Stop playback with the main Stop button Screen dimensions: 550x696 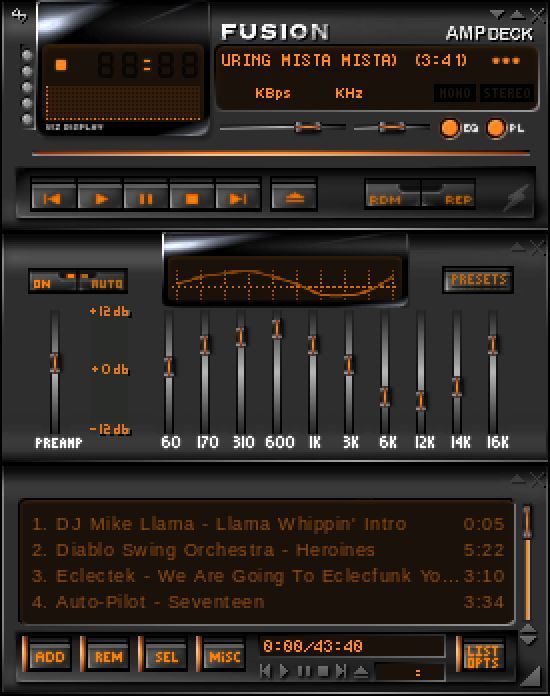pos(192,198)
